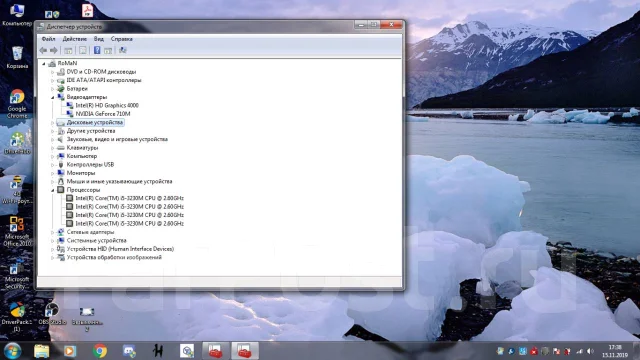Open the Действие menu
This screenshot has width=640, height=360.
(x=75, y=39)
